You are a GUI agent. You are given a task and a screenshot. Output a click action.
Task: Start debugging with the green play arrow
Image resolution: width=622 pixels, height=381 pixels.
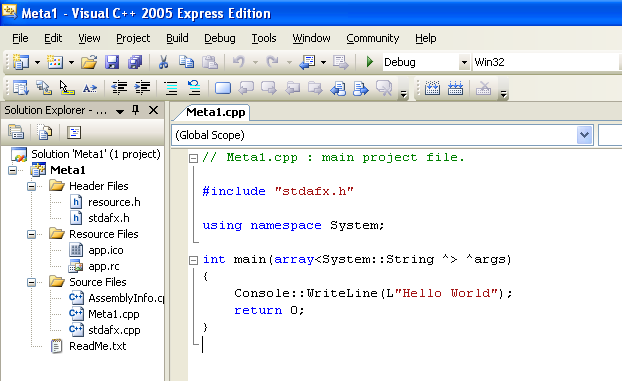point(369,62)
